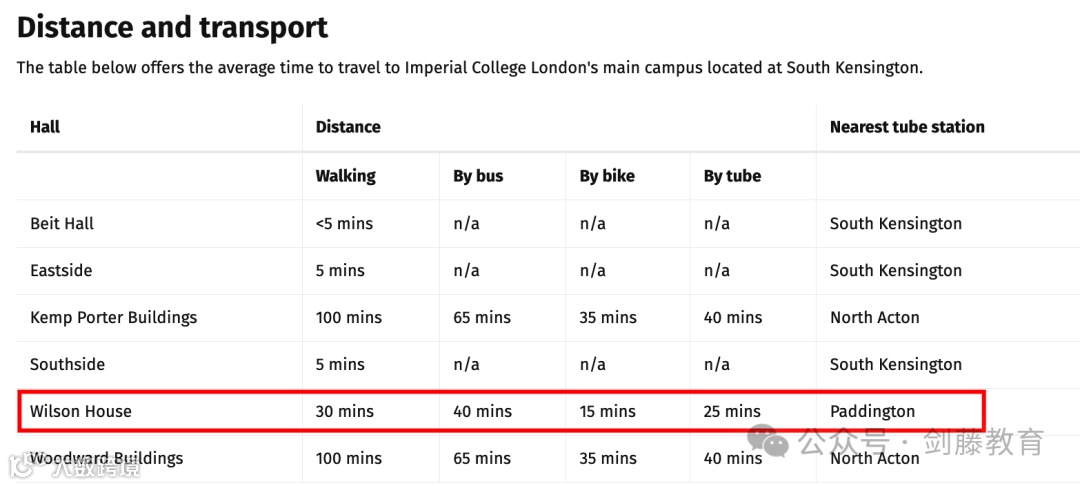Click the "By bus" sub-header
Viewport: 1080px width, 486px height.
[x=478, y=176]
